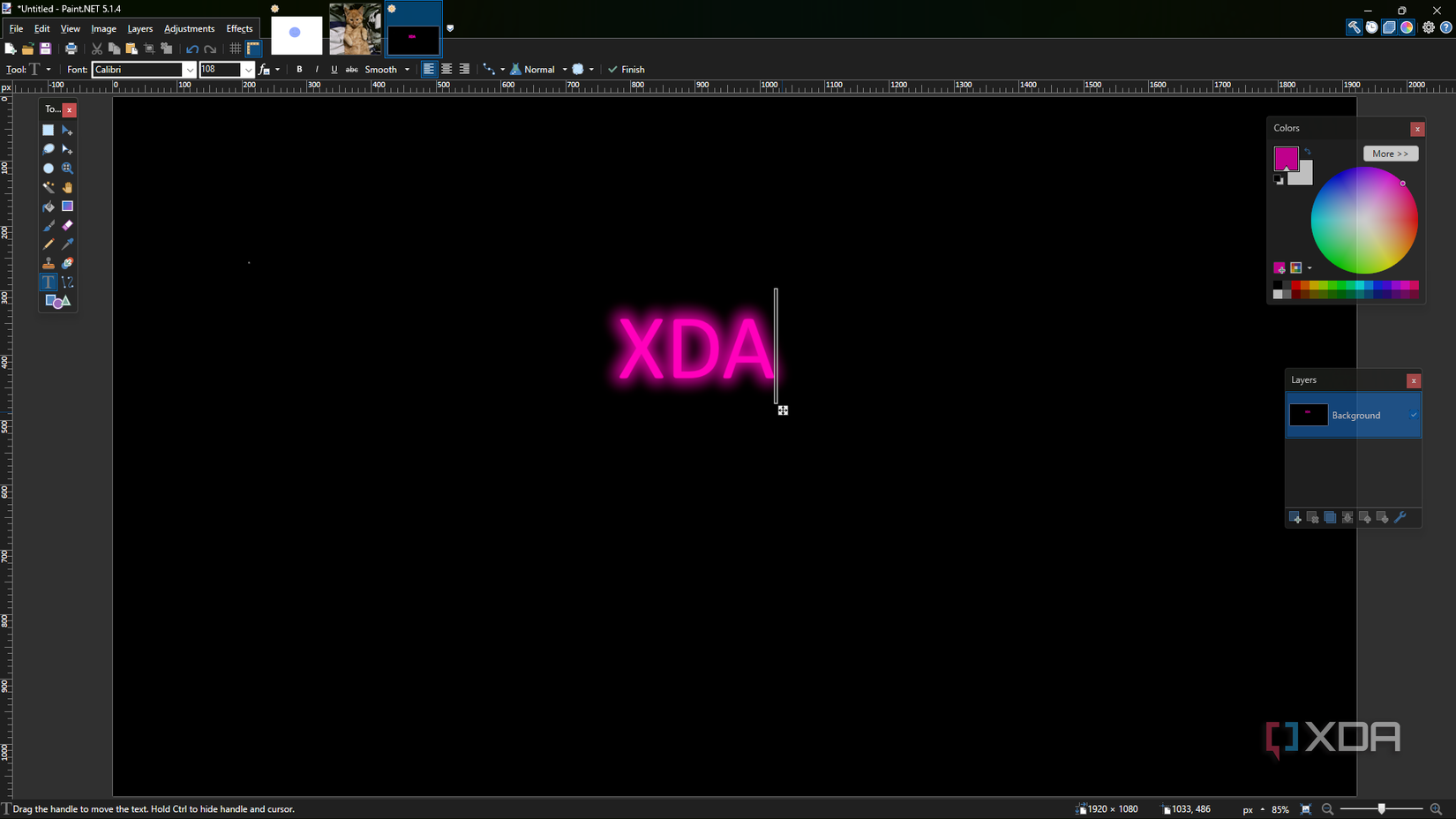Open Layer Properties via the wrench icon
The image size is (1456, 819).
(x=1401, y=517)
